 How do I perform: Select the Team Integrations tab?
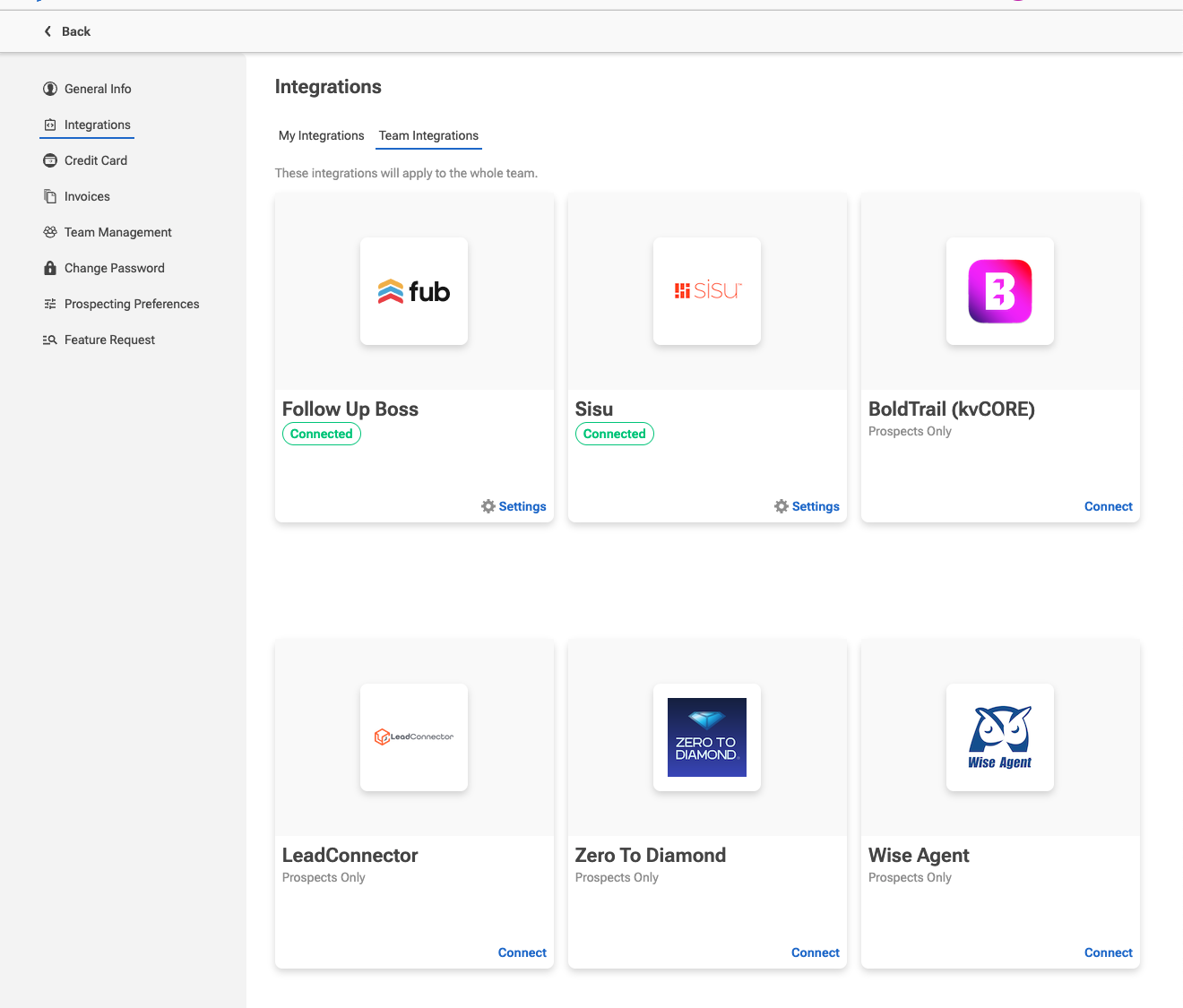coord(428,135)
